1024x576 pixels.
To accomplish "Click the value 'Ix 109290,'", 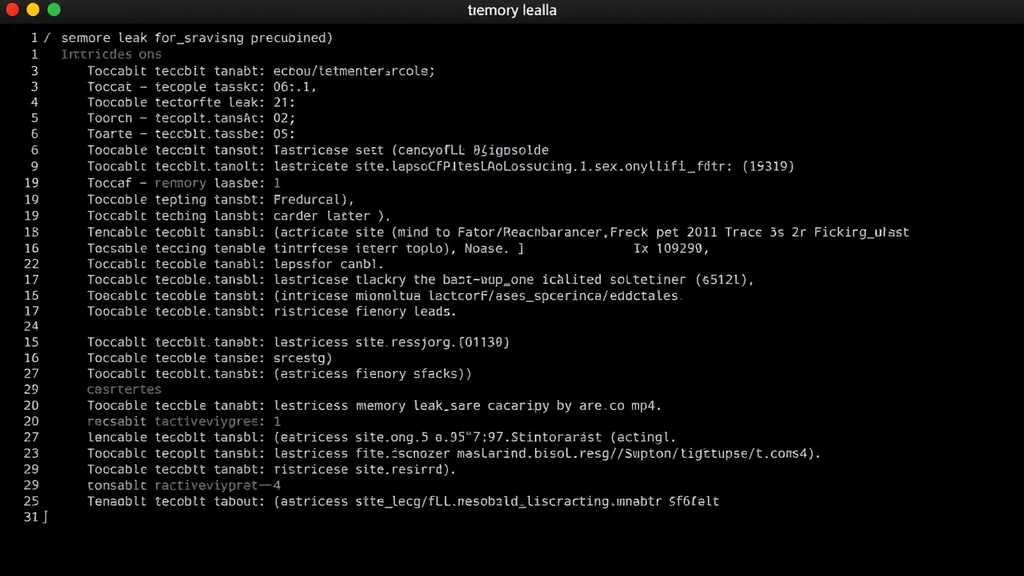I will (671, 248).
